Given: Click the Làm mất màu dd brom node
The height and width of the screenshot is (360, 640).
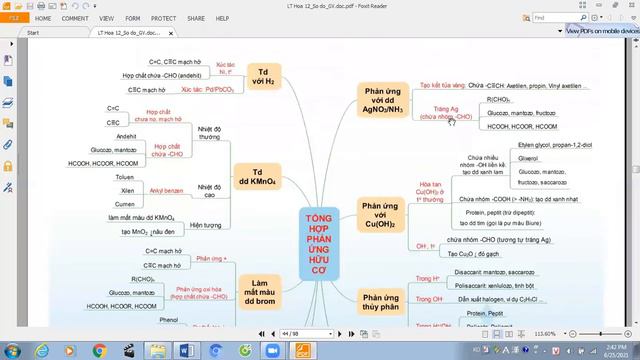Looking at the screenshot, I should click(260, 292).
